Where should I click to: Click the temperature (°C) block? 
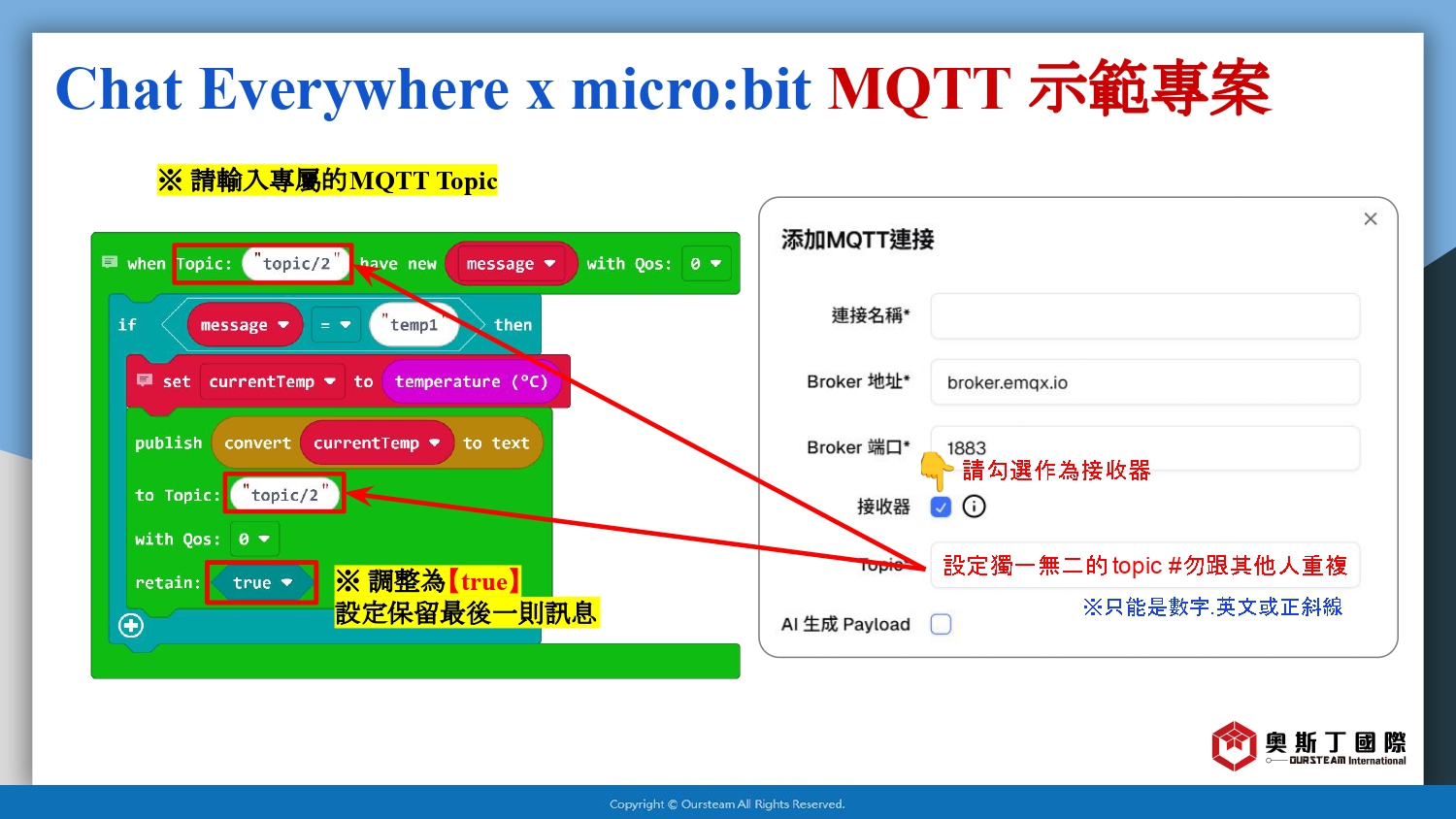pos(471,382)
